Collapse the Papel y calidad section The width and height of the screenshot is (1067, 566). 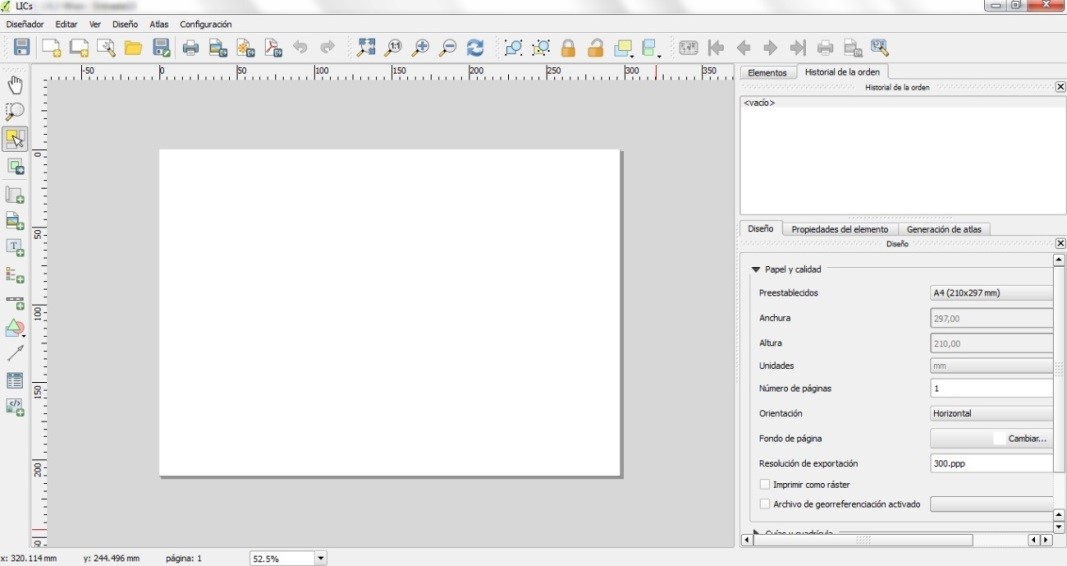[x=756, y=269]
